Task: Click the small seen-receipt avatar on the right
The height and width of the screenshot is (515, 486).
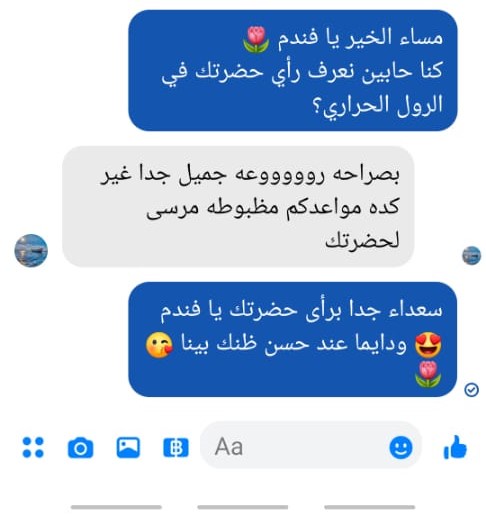Action: click(471, 255)
